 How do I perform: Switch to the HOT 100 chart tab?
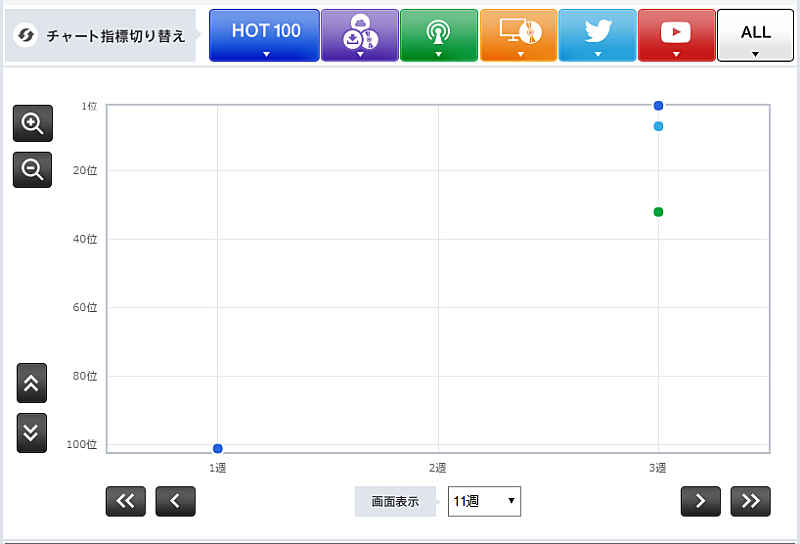pos(265,36)
